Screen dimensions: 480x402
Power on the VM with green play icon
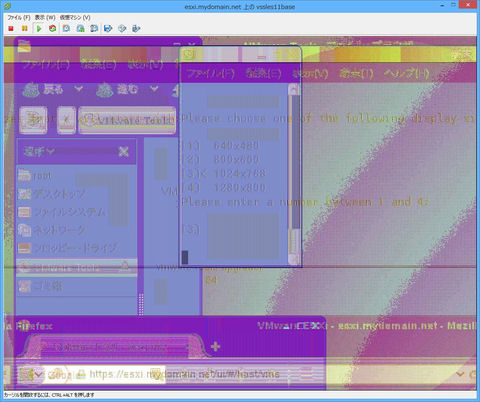pyautogui.click(x=39, y=29)
